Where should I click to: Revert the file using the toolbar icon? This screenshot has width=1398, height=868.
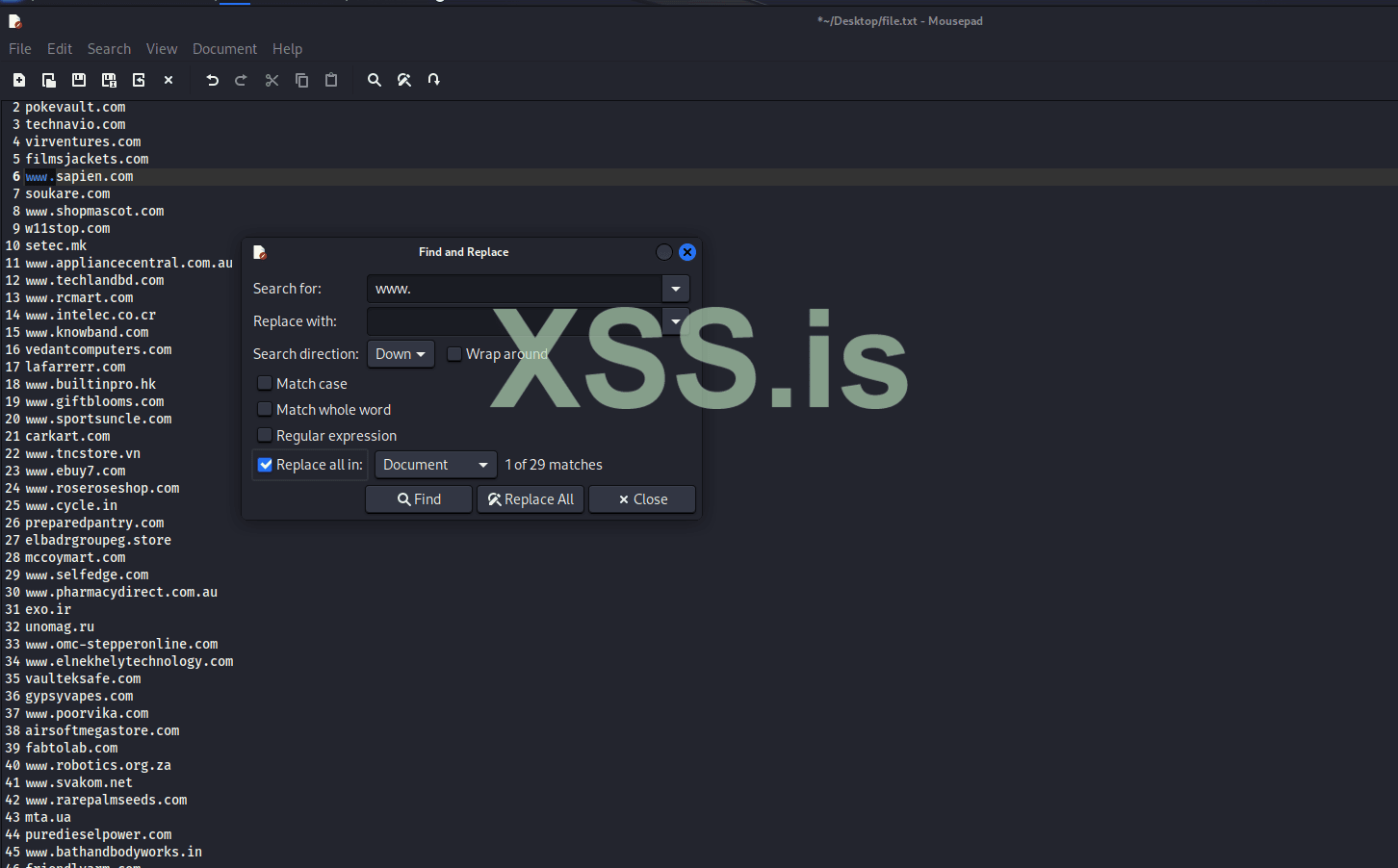click(x=139, y=80)
